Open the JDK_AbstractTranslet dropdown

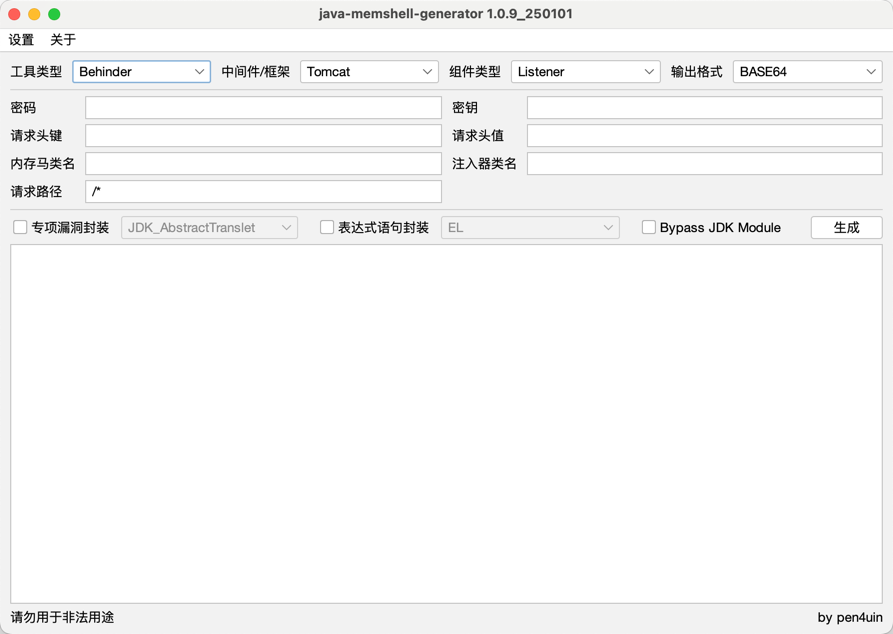pyautogui.click(x=209, y=228)
